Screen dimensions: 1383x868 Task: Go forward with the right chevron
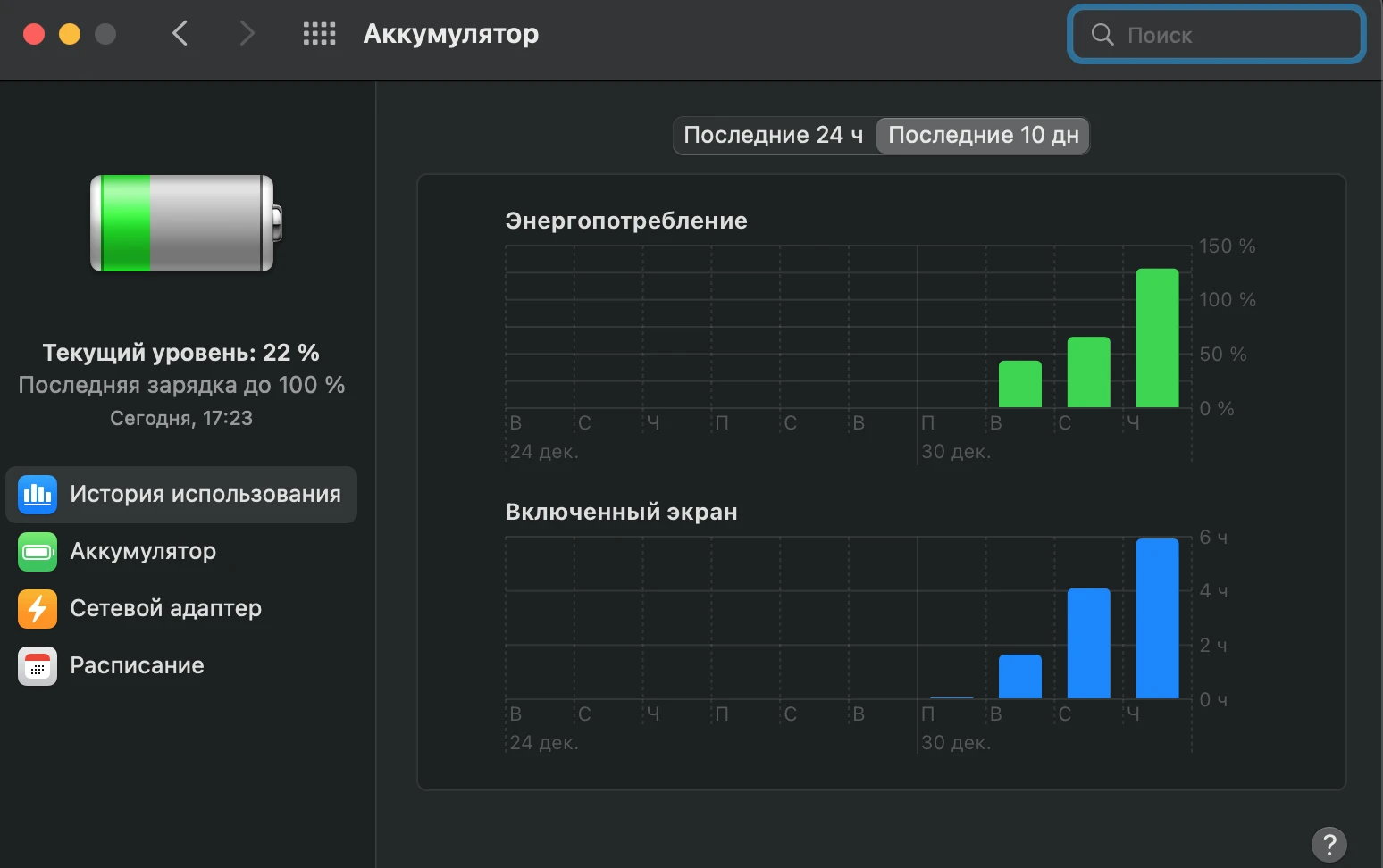point(247,34)
